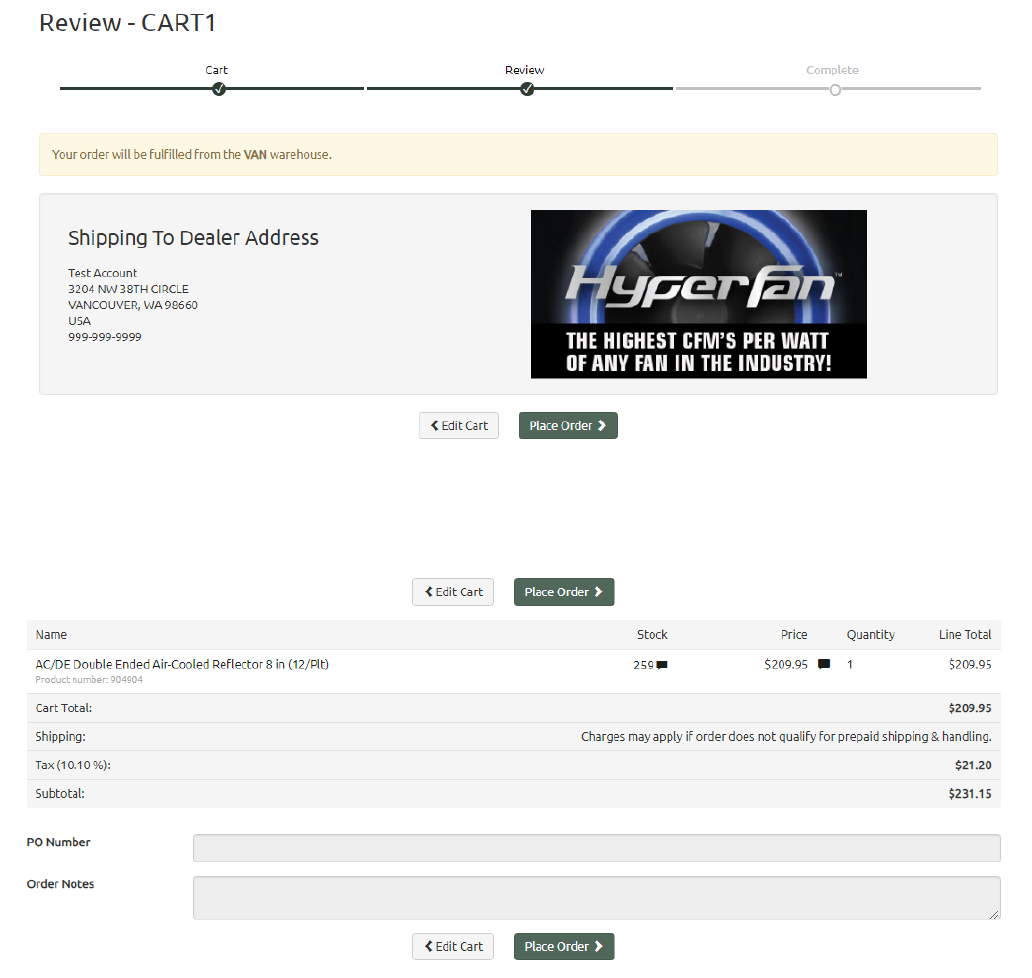Click the shipping charges notice text
The image size is (1032, 978).
point(786,736)
